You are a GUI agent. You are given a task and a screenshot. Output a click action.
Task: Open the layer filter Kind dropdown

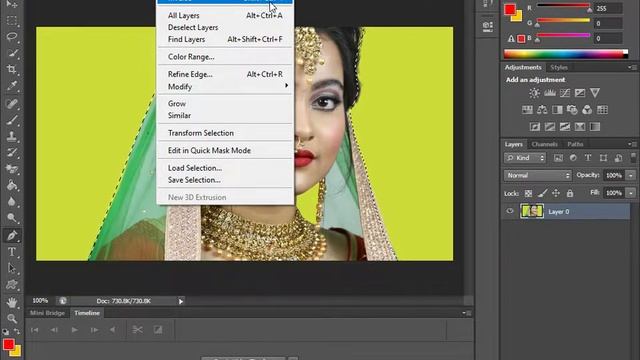point(525,158)
